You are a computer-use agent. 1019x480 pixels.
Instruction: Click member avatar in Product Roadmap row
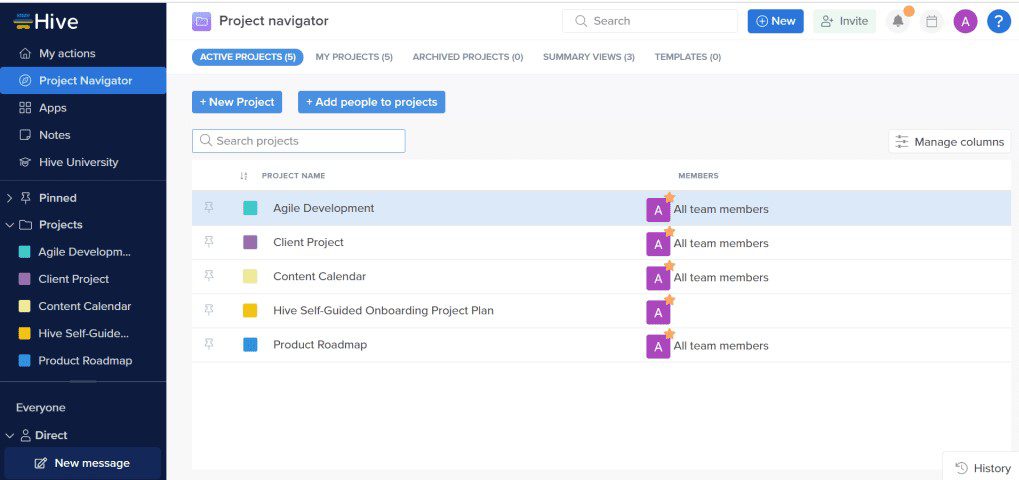[x=658, y=346]
